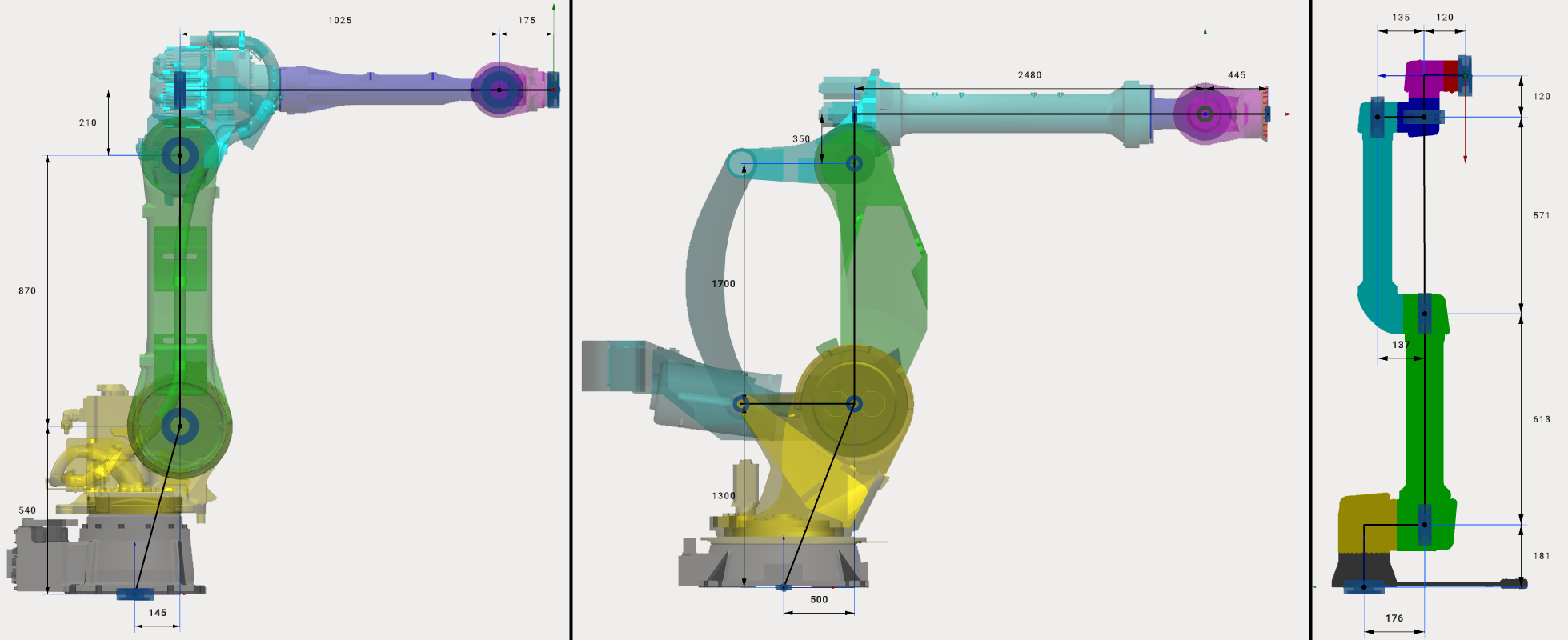1568x640 pixels.
Task: Click the 870 vertical dimension label
Action: [27, 290]
